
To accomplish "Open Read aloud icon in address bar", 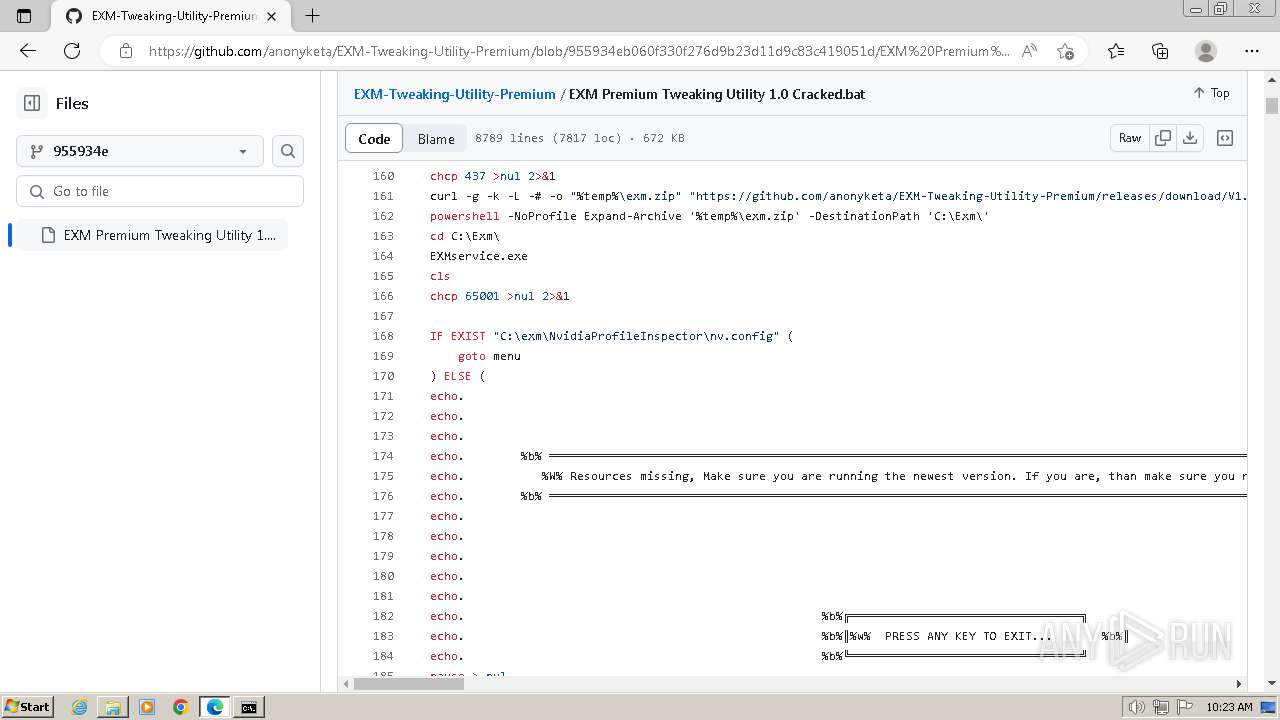I will pos(1029,51).
